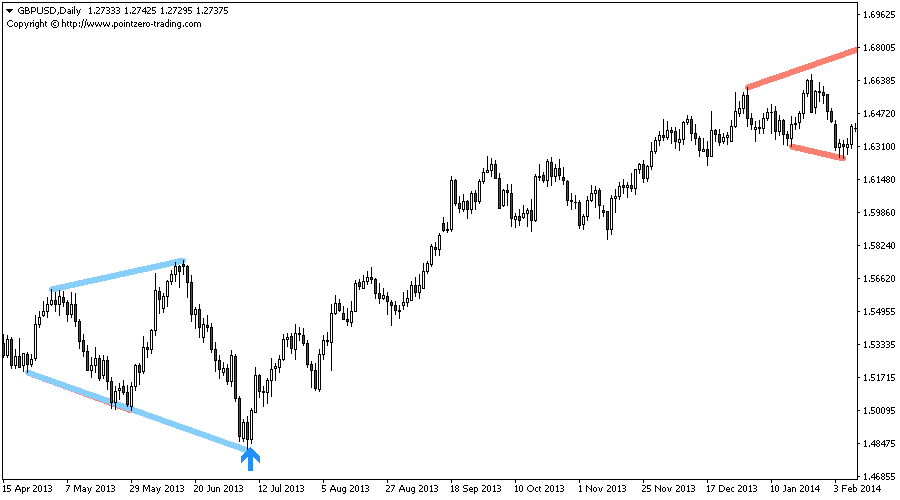Expand the triangle beside GBPUSD,Daily title
This screenshot has height=500, width=900.
(x=10, y=10)
